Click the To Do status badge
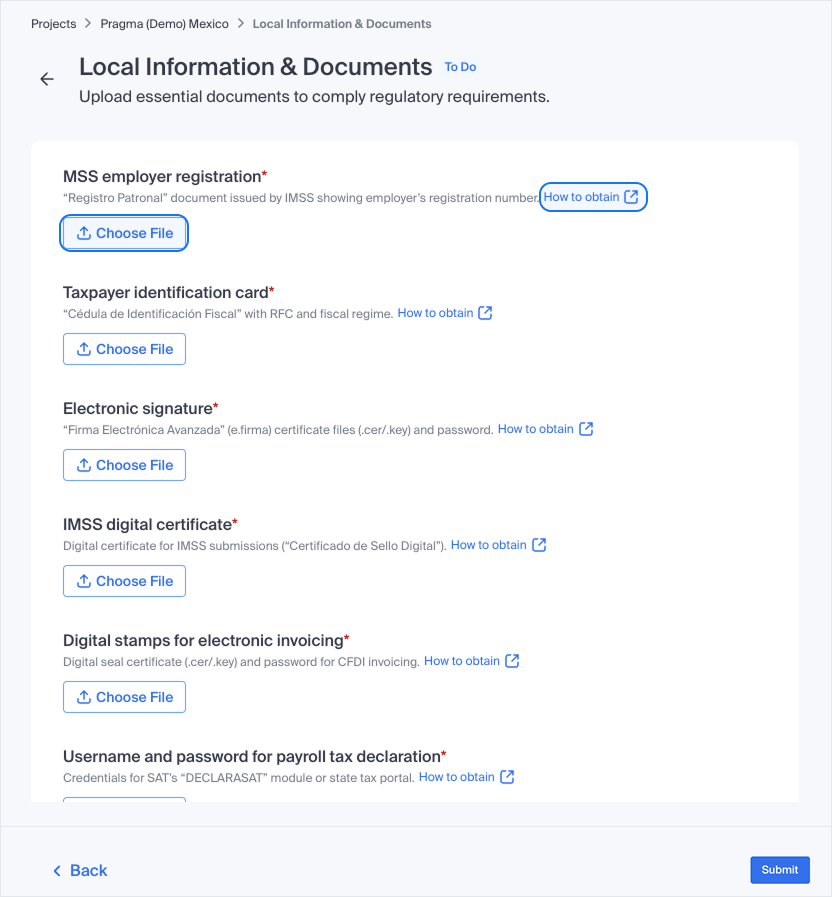Viewport: 832px width, 897px height. pyautogui.click(x=460, y=67)
